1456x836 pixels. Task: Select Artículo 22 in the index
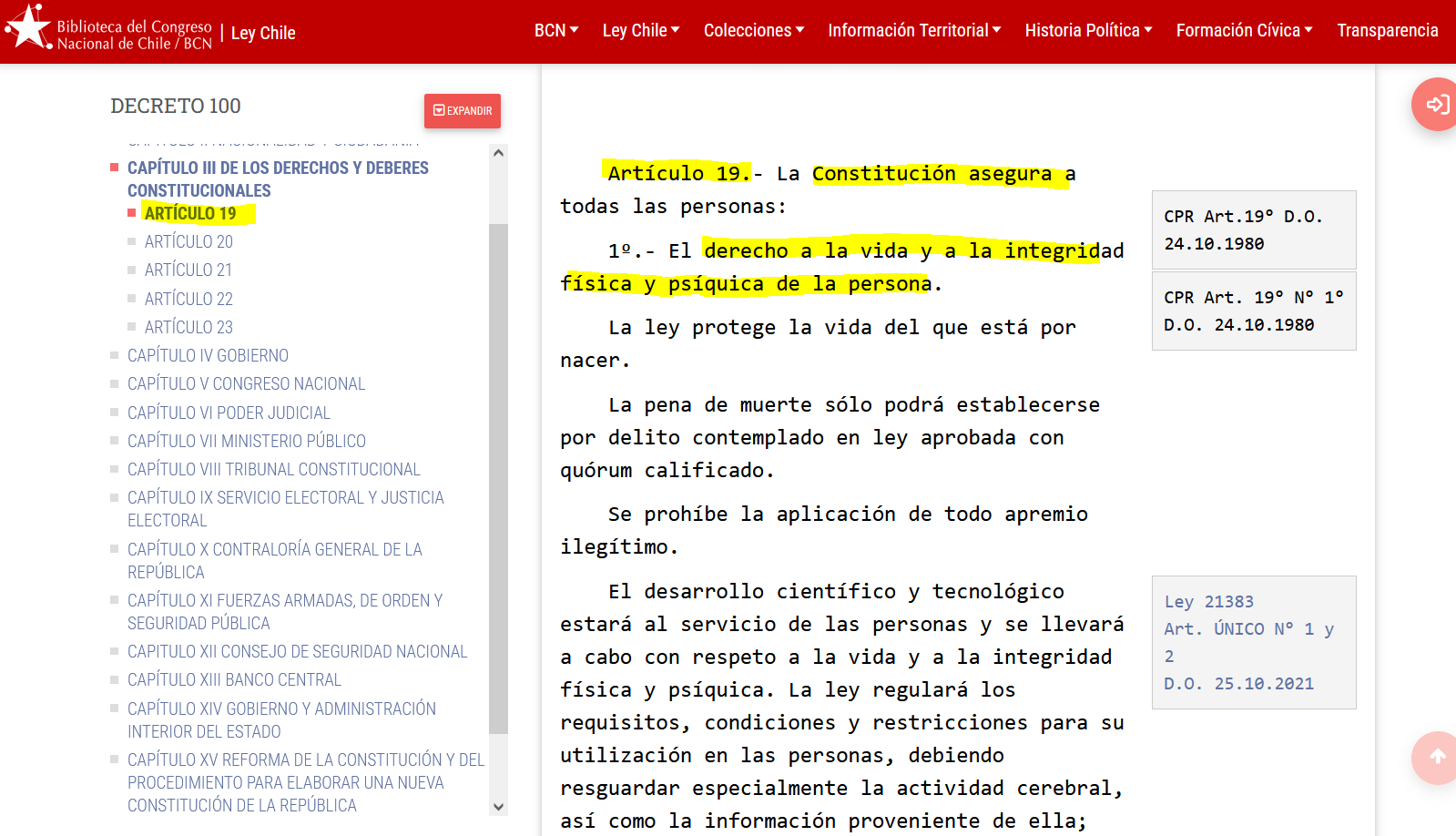coord(188,299)
